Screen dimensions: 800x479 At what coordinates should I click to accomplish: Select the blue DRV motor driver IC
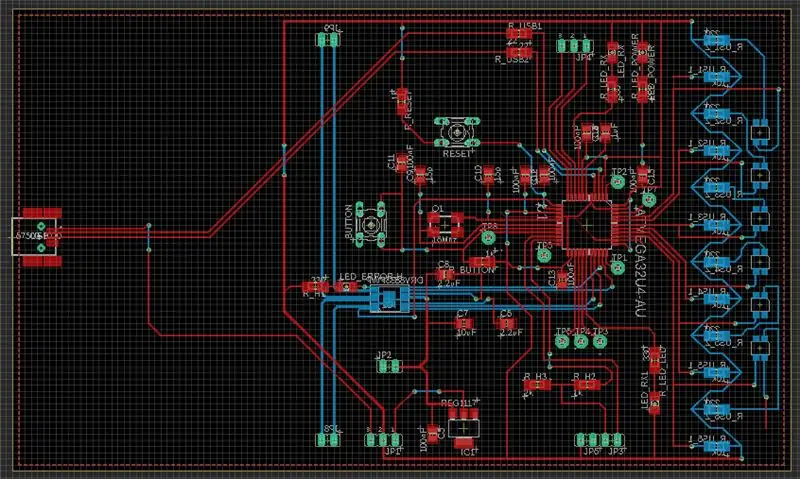tap(389, 299)
